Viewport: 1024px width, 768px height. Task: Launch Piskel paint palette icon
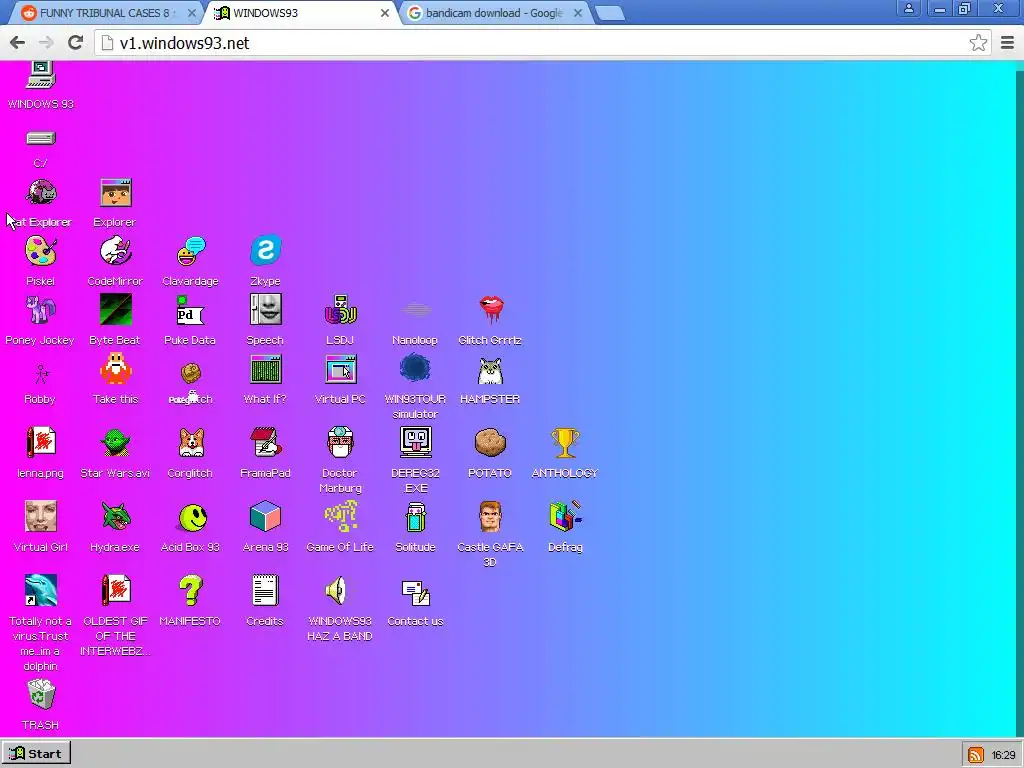pos(40,251)
